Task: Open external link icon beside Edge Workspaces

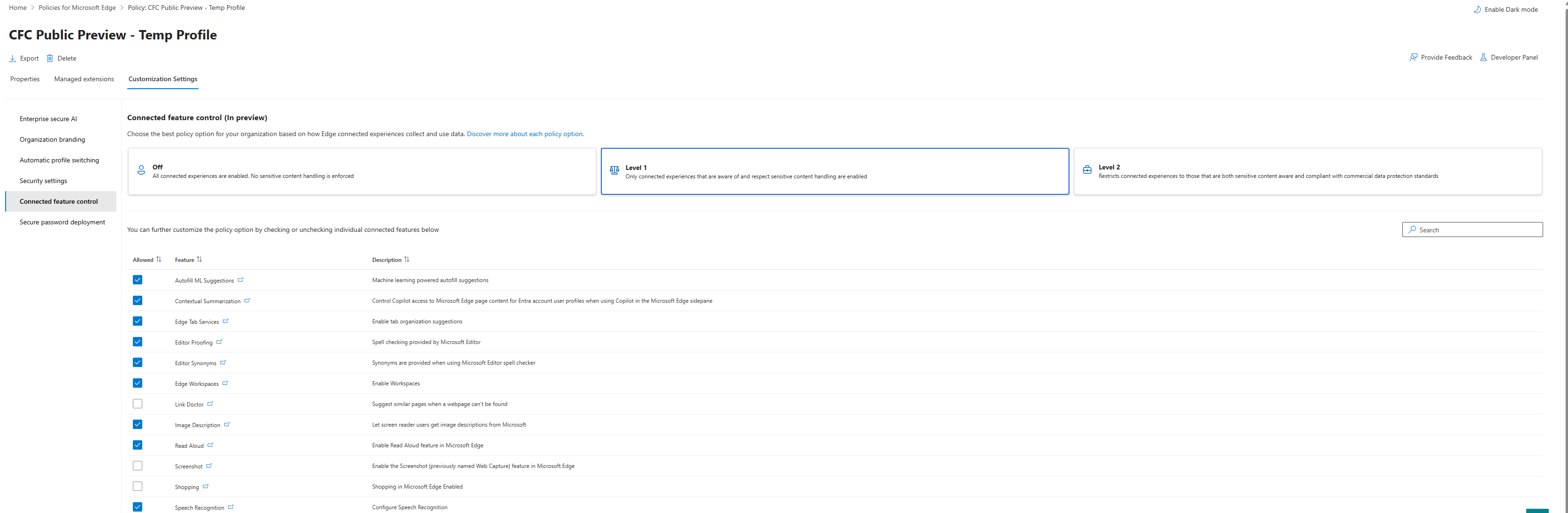Action: point(225,383)
